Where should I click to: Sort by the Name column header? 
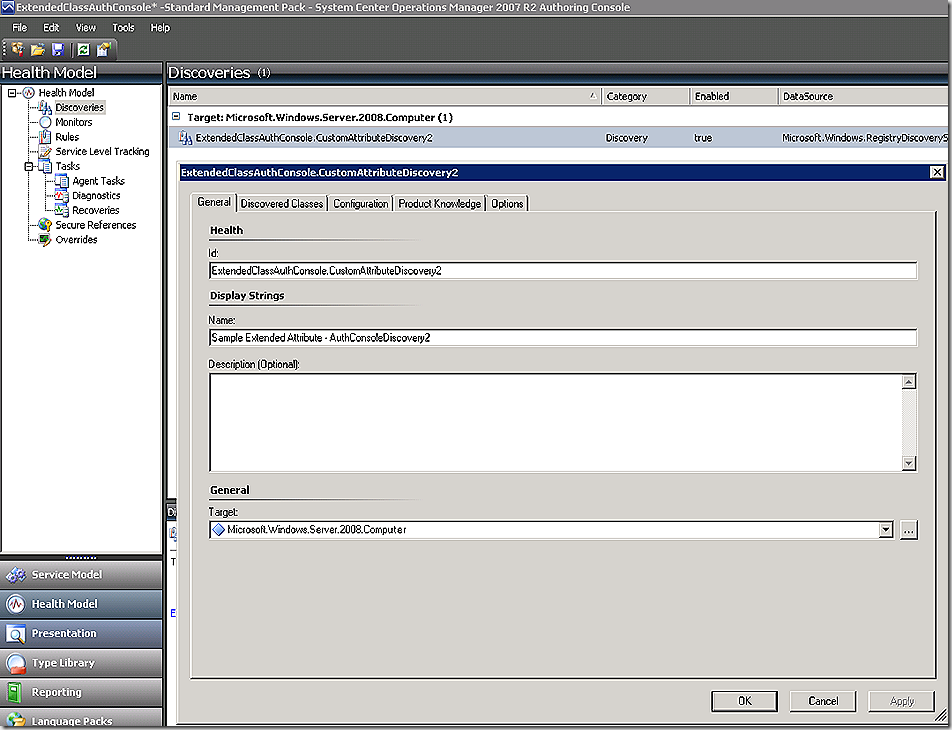coord(385,96)
